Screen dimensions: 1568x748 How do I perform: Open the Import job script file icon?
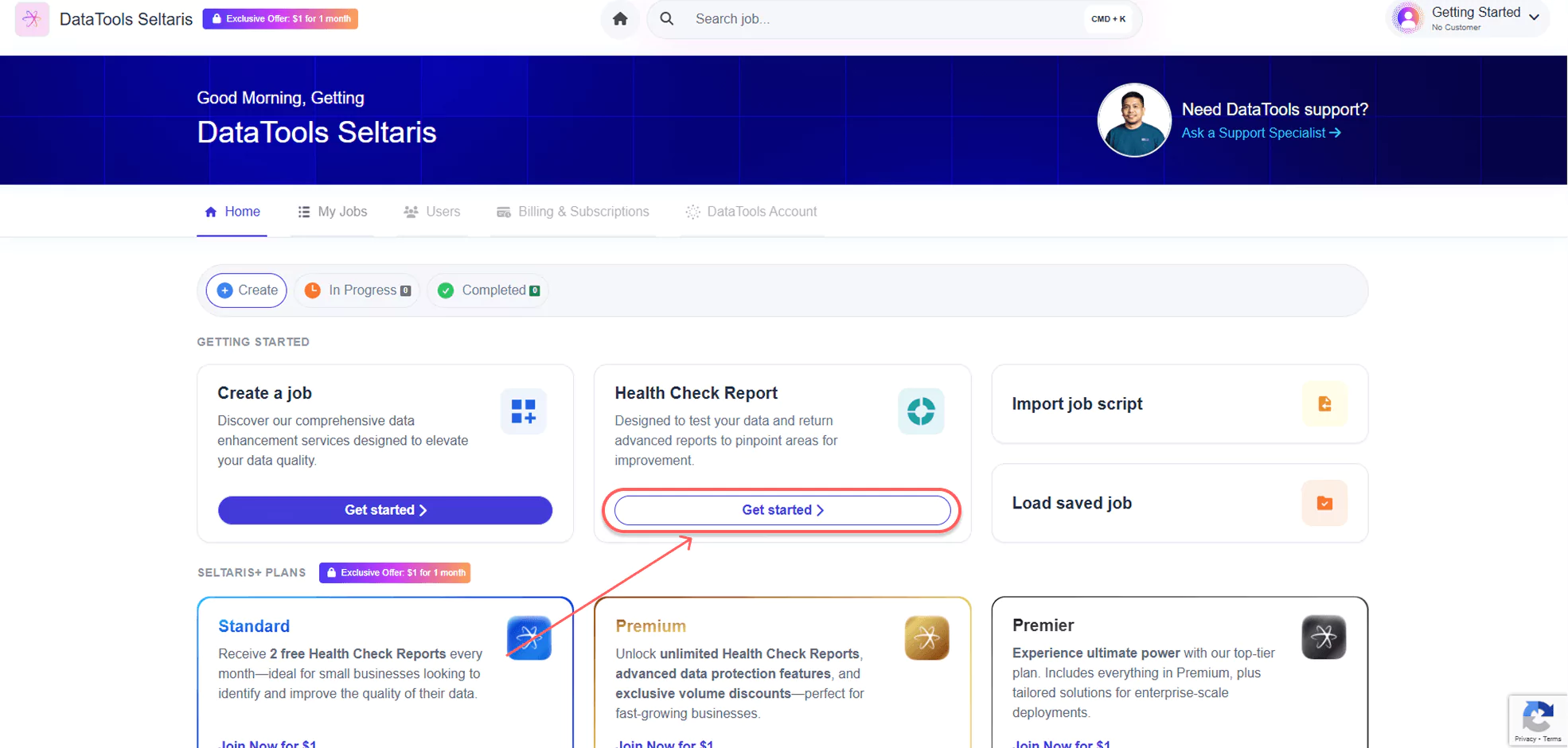(x=1324, y=404)
